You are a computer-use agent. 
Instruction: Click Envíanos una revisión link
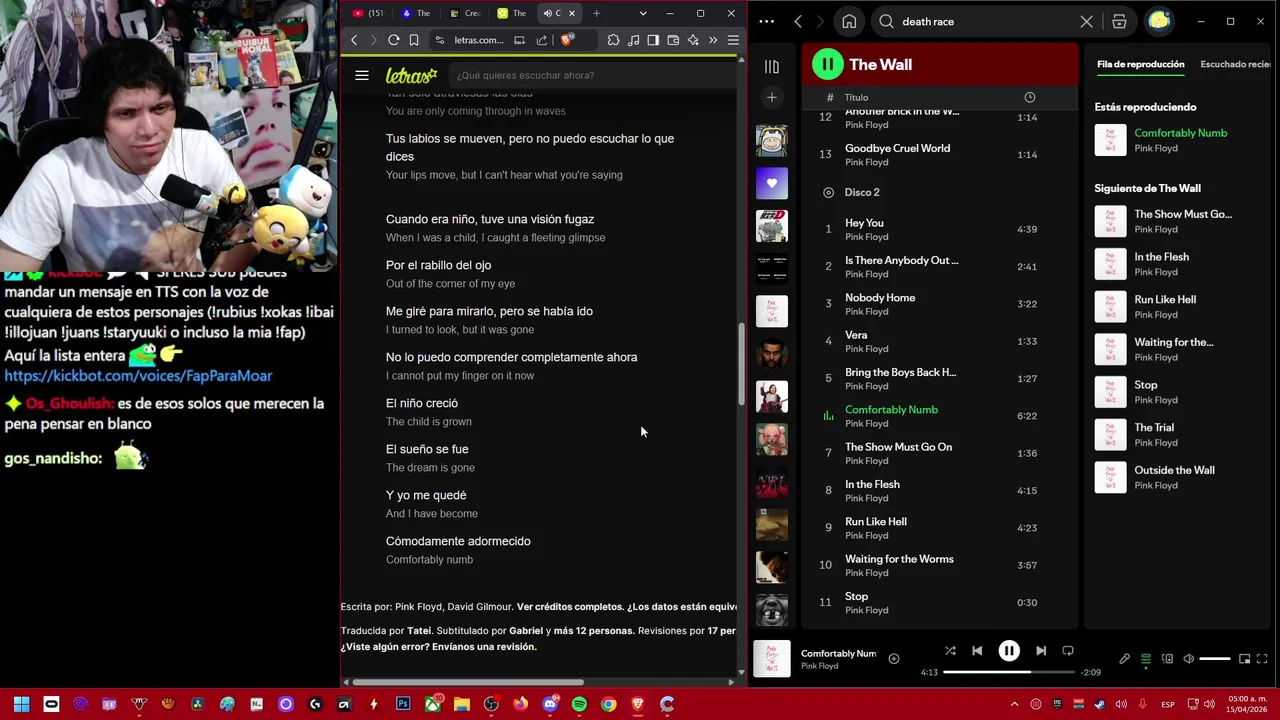[x=485, y=647]
